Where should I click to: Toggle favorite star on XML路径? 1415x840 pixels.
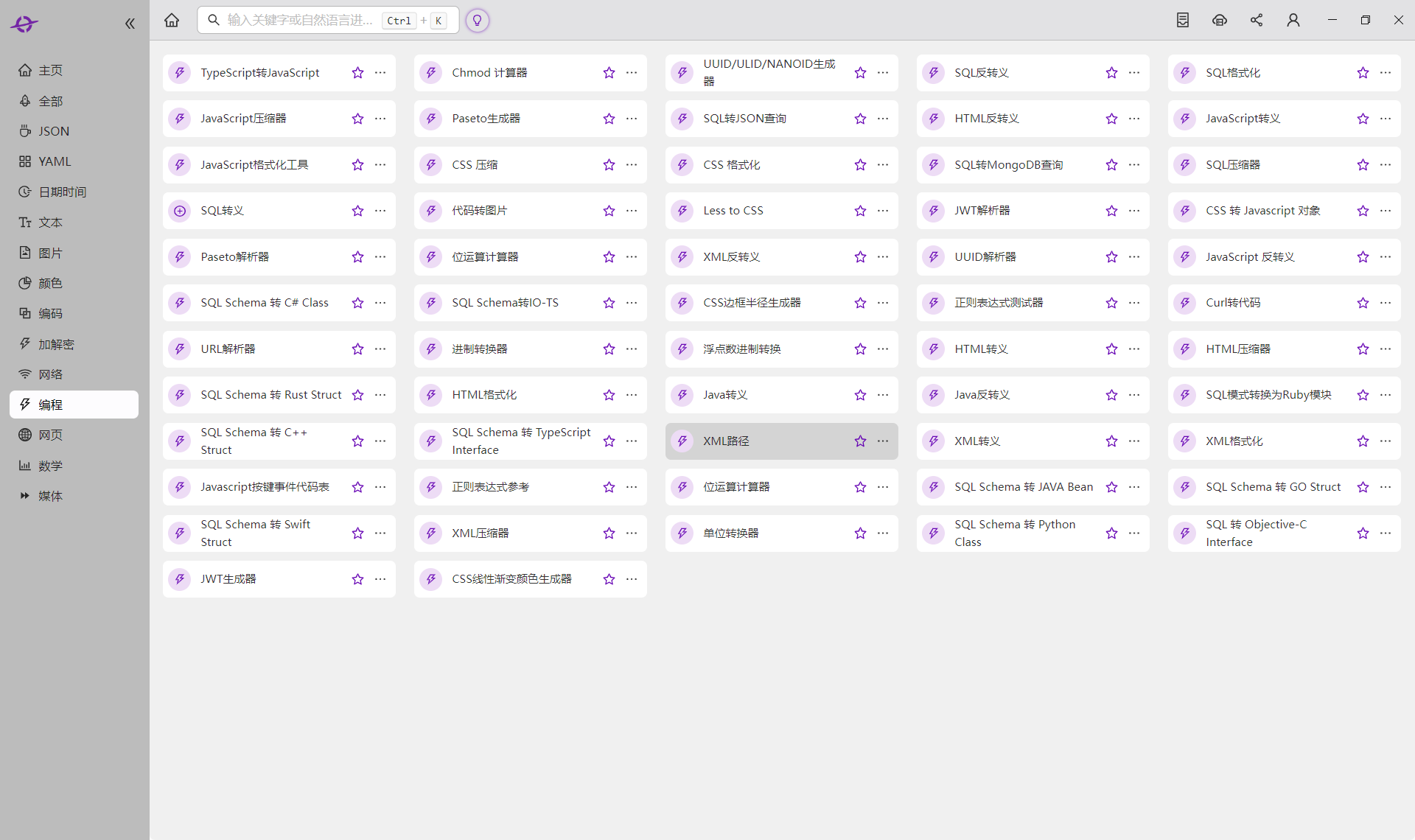(860, 441)
